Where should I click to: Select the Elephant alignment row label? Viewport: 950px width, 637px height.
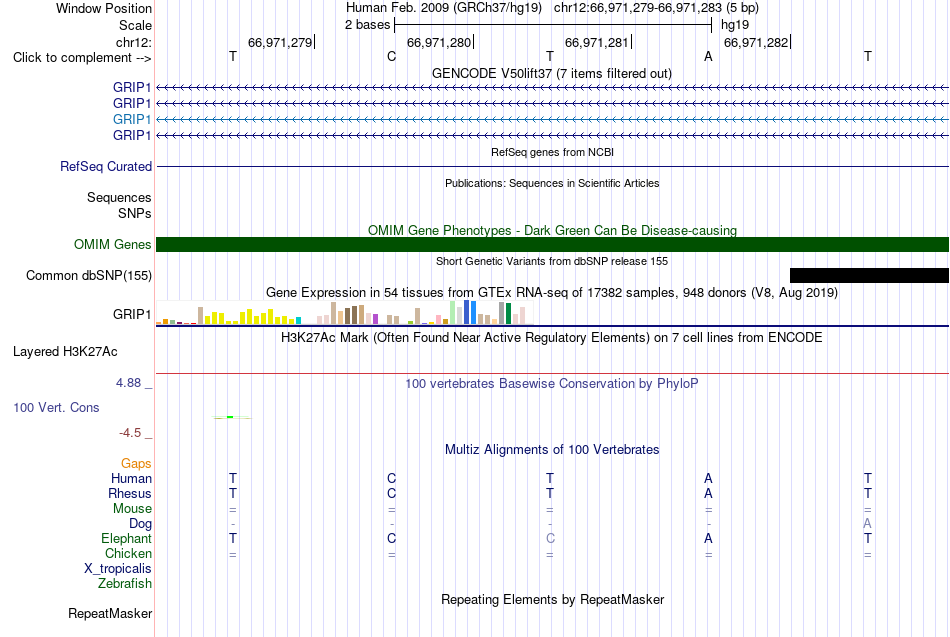pos(126,538)
